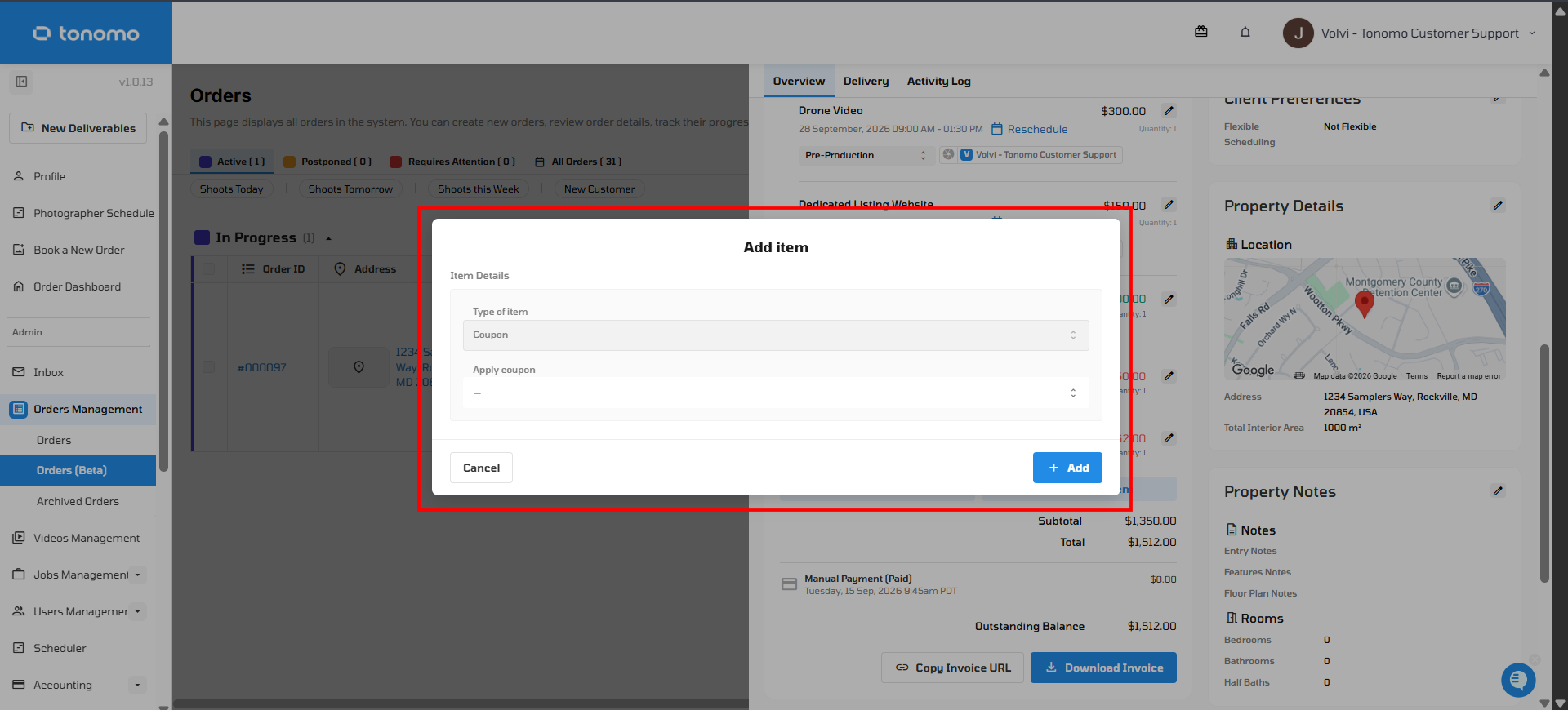
Task: Open the Type of item dropdown
Action: [x=776, y=335]
